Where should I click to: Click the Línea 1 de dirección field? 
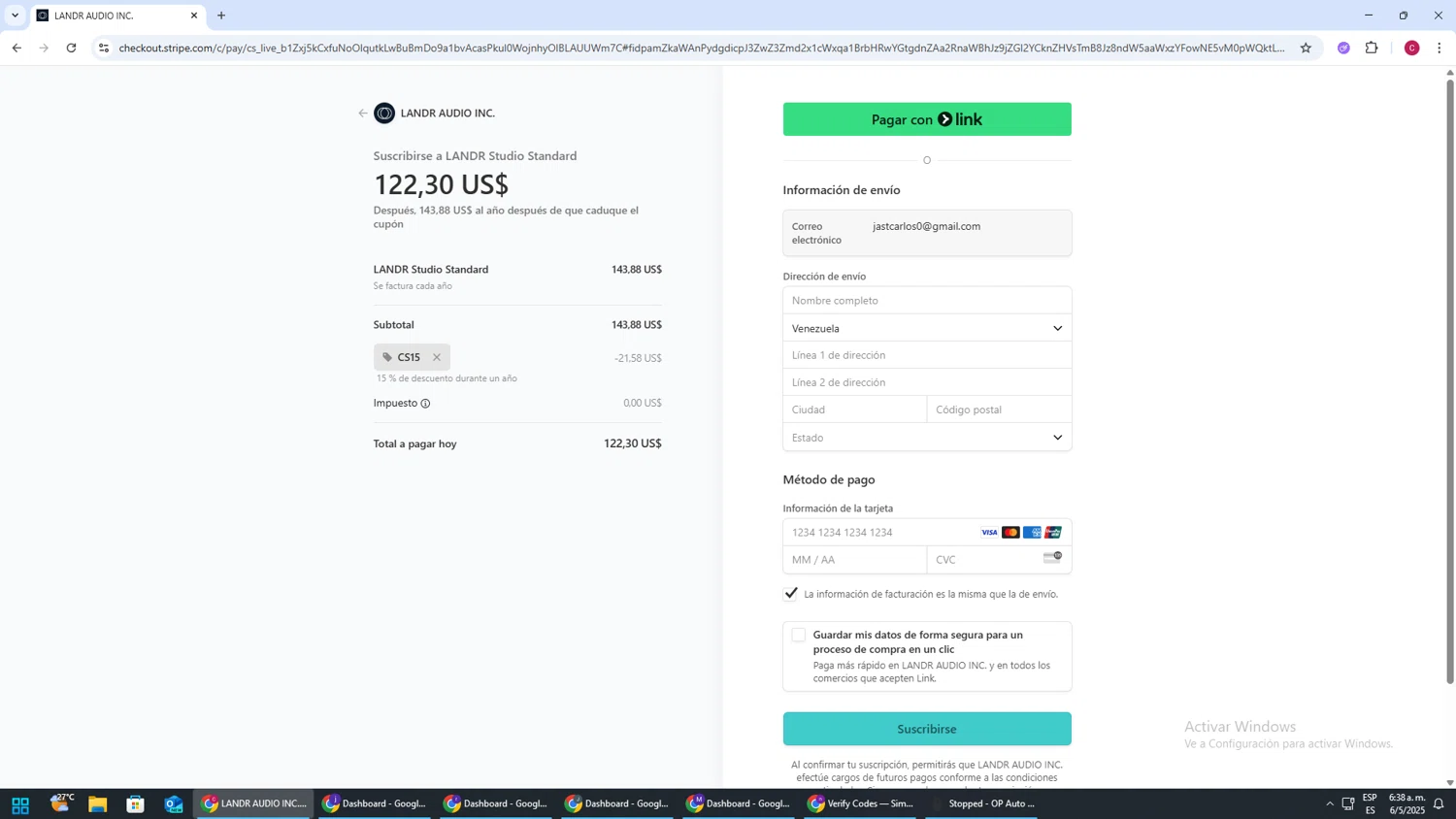[927, 355]
